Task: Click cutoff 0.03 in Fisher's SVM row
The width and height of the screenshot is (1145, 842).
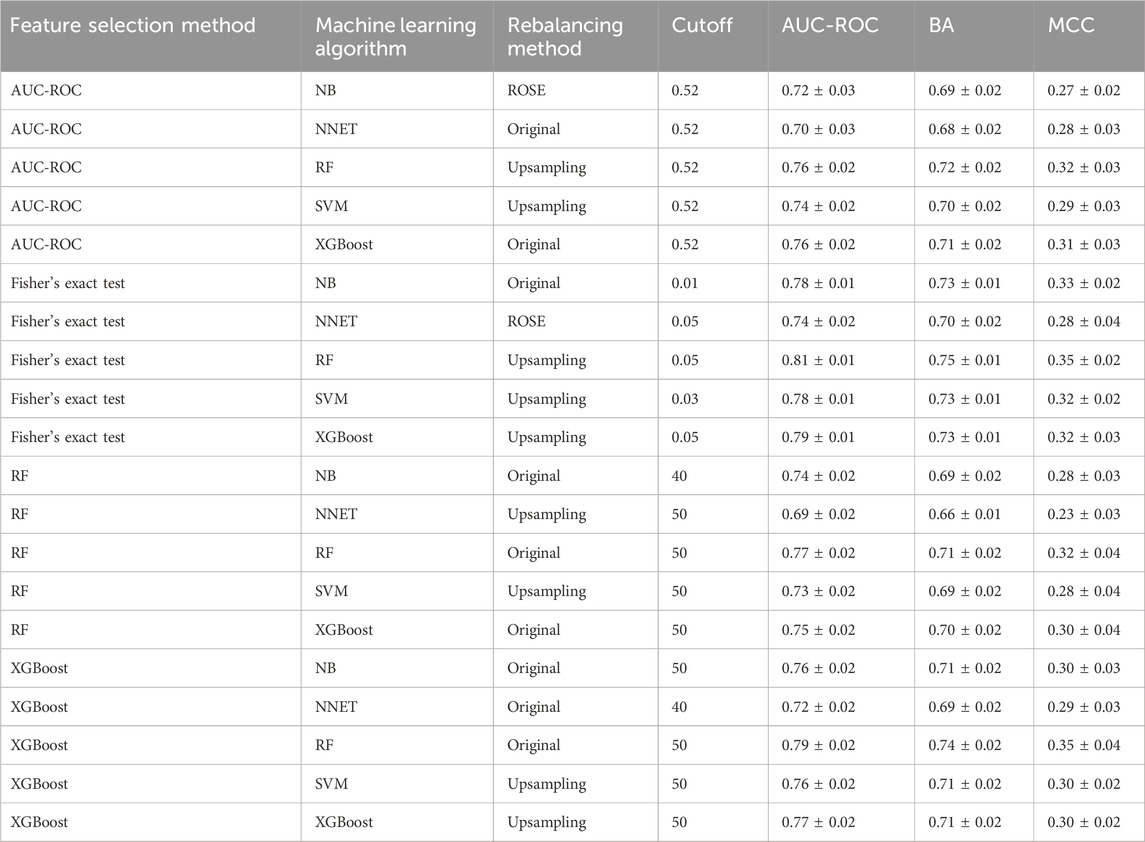Action: (685, 399)
